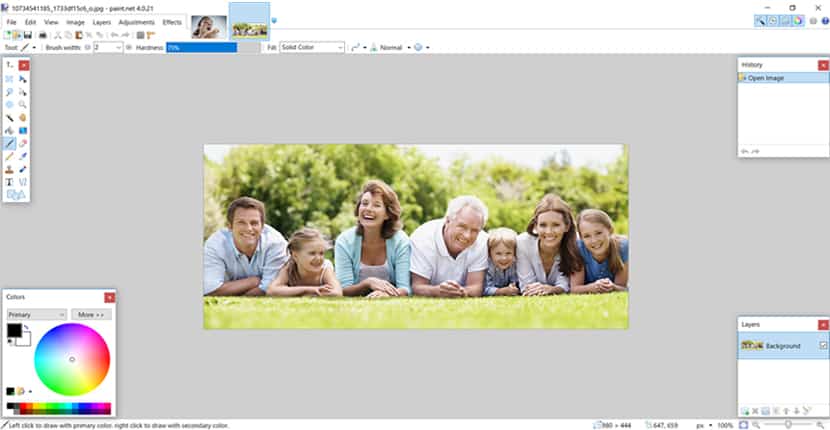830x430 pixels.
Task: Swap primary and secondary colors
Action: pyautogui.click(x=25, y=327)
